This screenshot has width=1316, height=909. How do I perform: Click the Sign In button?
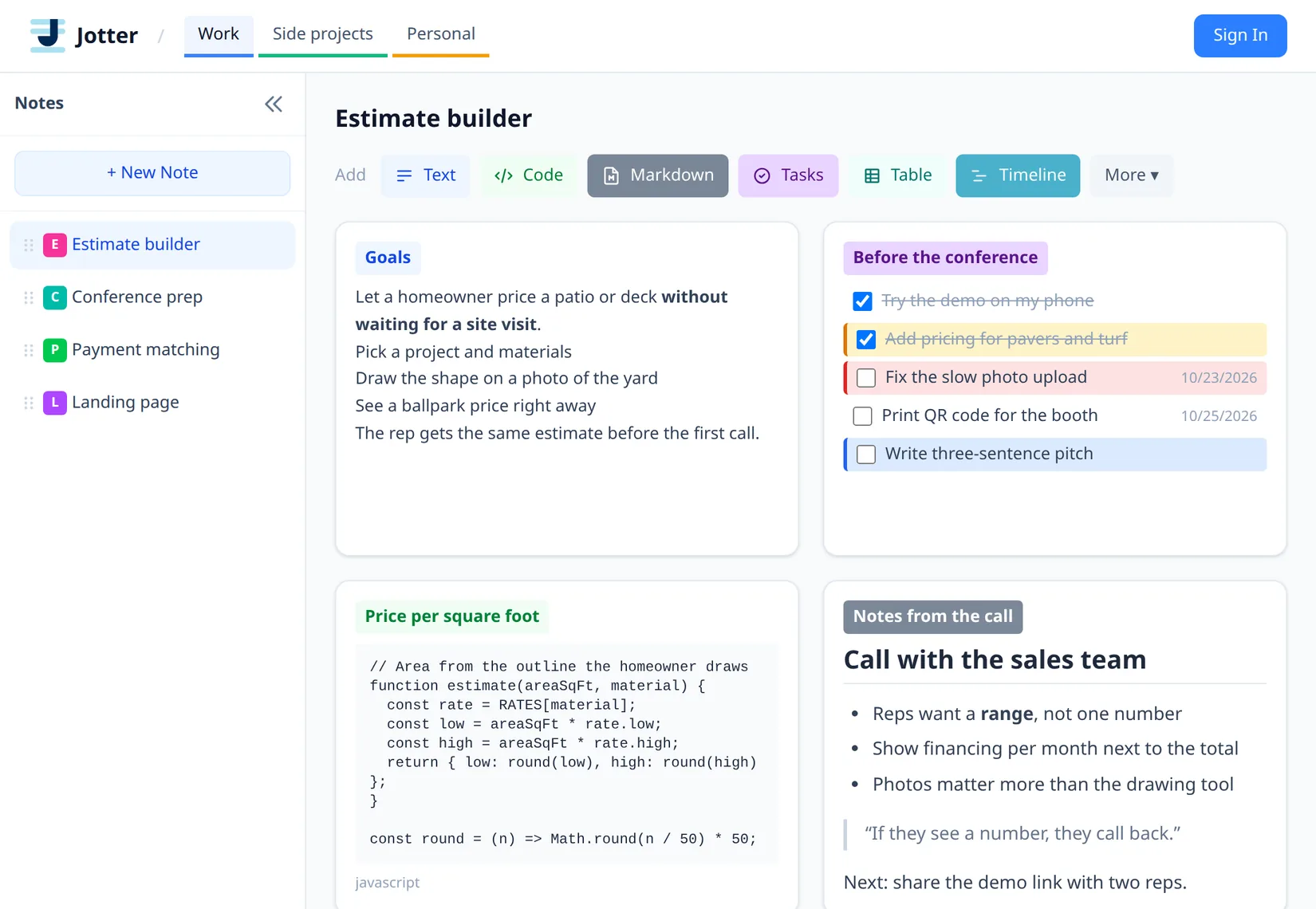[x=1240, y=36]
